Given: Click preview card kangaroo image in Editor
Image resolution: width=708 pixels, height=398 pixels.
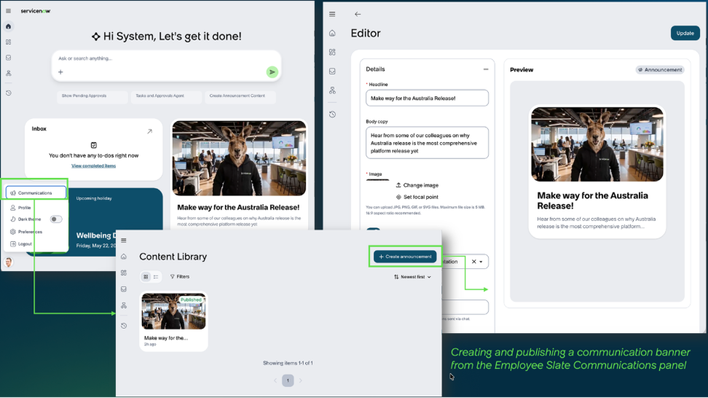Looking at the screenshot, I should point(597,144).
